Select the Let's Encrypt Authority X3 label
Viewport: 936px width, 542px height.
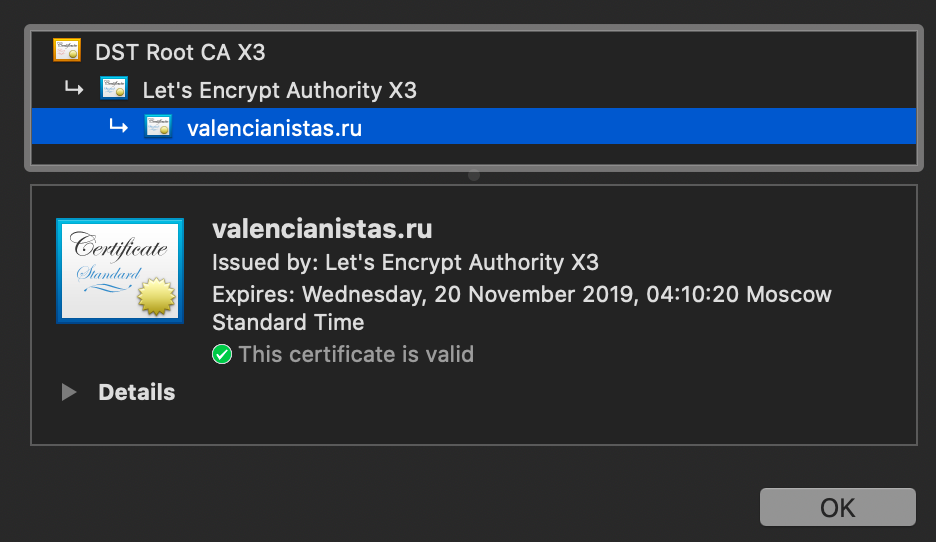[279, 90]
